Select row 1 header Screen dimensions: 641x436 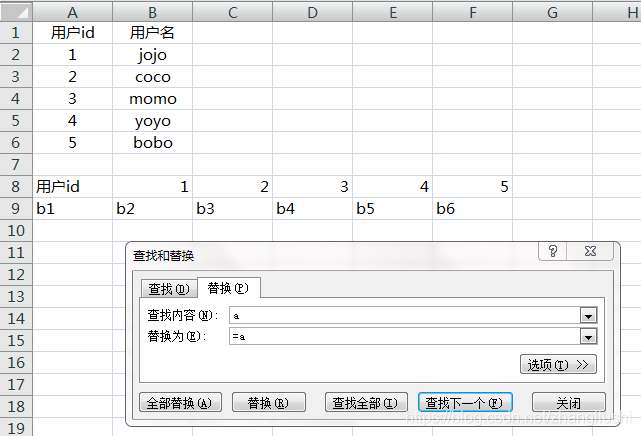click(x=16, y=33)
